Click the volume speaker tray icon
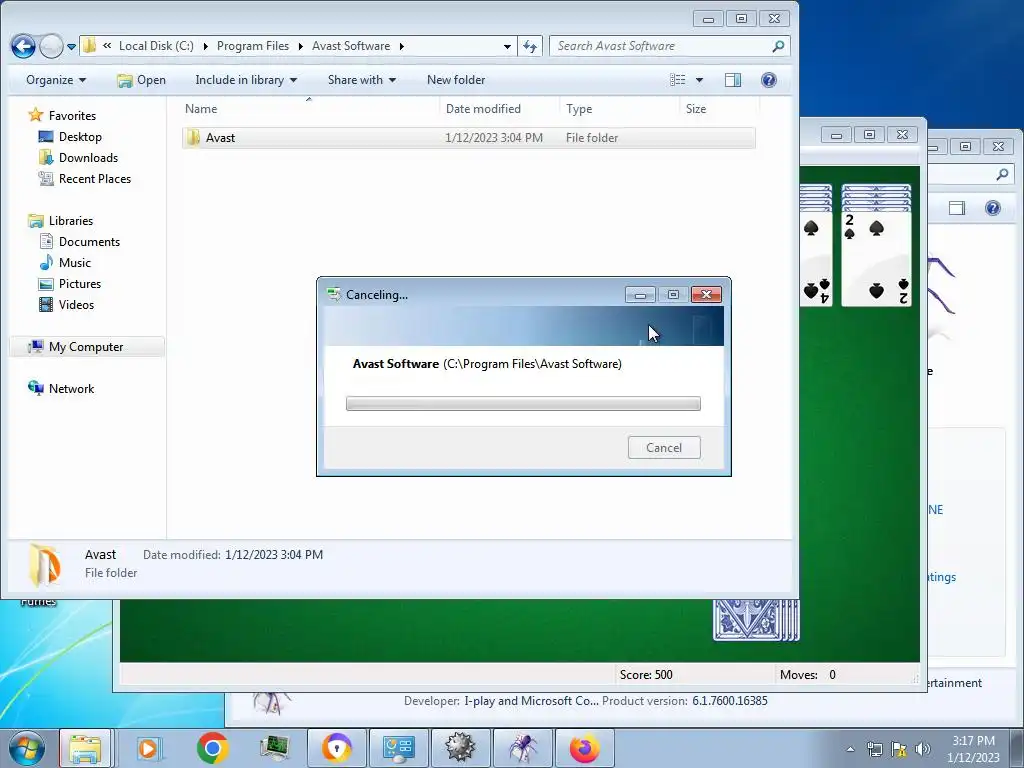This screenshot has width=1024, height=768. pos(923,749)
